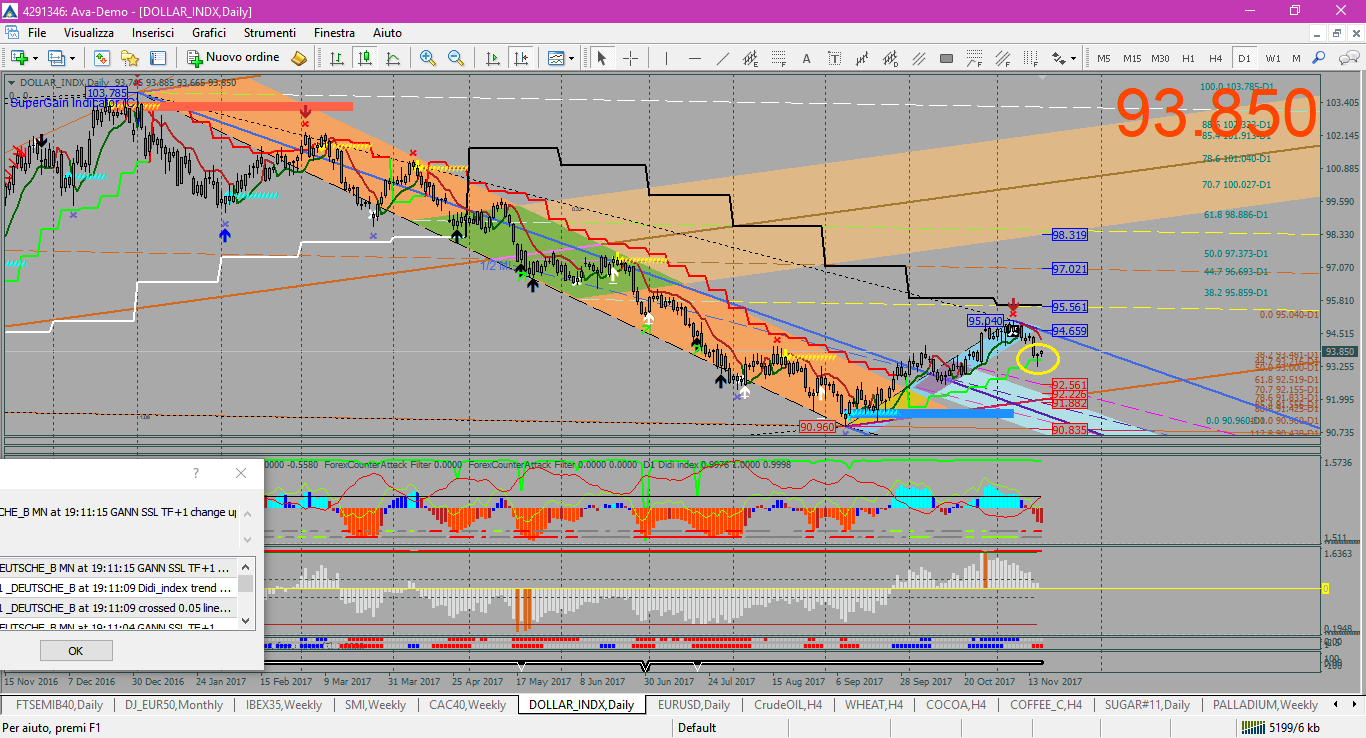Open the Navigator favorites star icon

pos(130,58)
